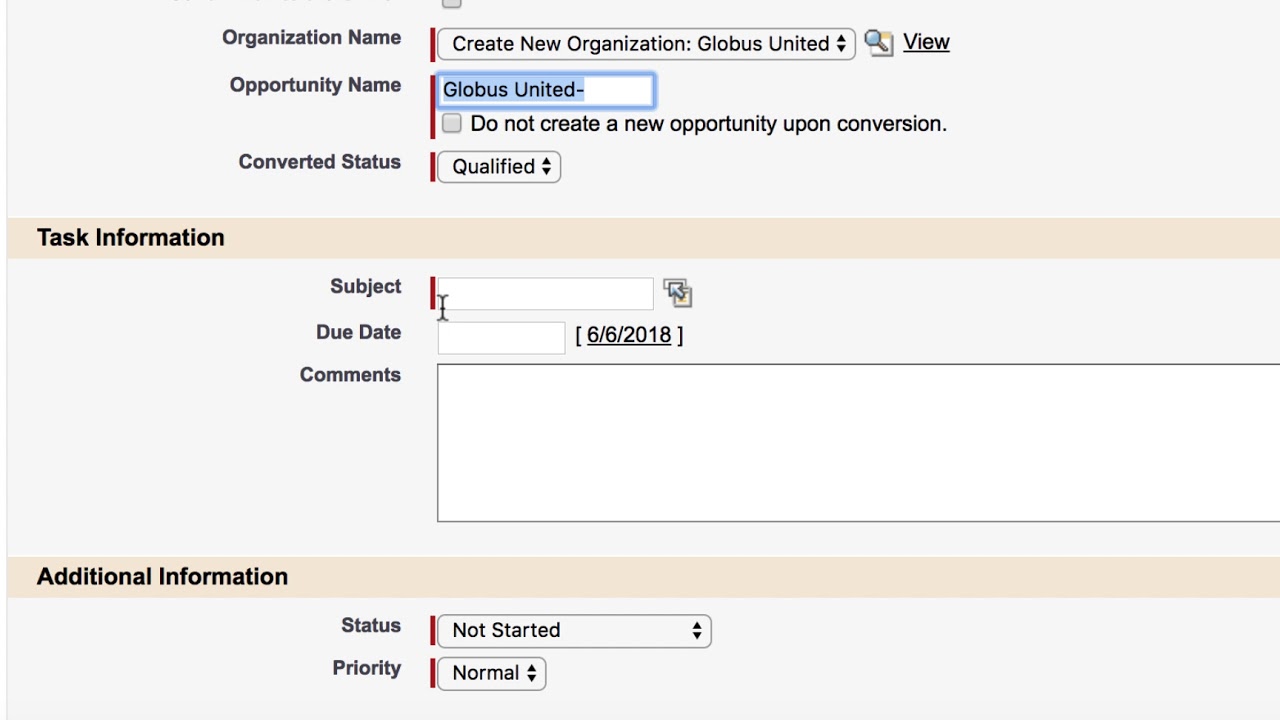This screenshot has height=720, width=1280.
Task: Select the 6/6/2018 date link
Action: click(x=628, y=335)
